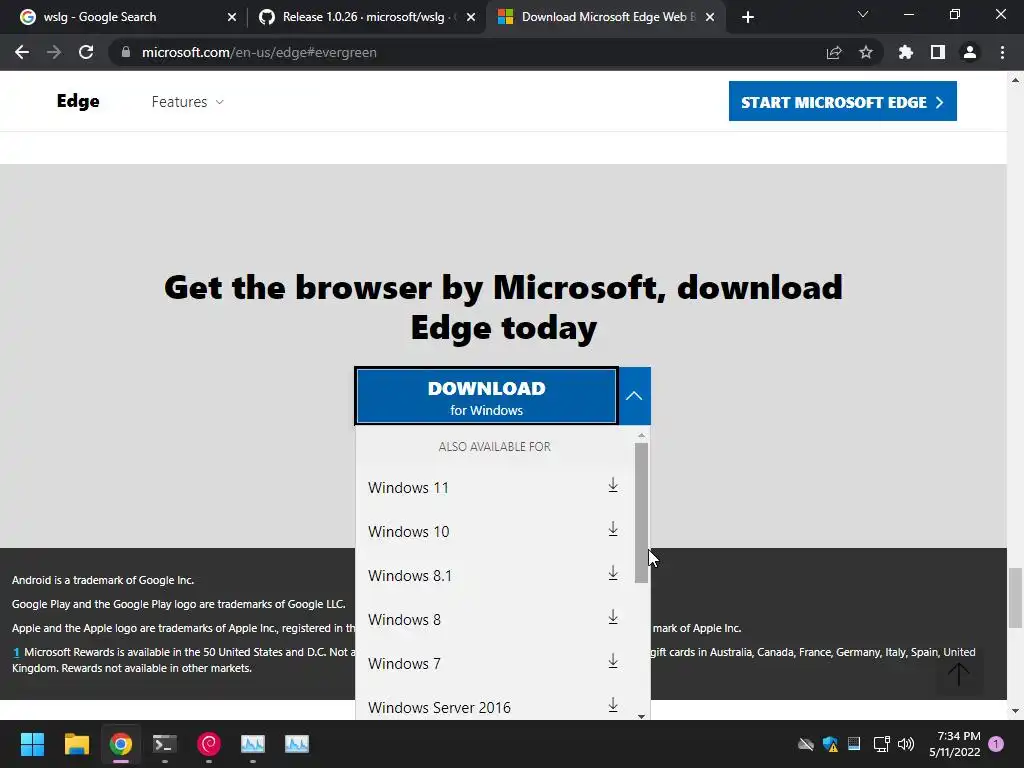1024x768 pixels.
Task: Download icon for Windows 11
Action: [613, 485]
